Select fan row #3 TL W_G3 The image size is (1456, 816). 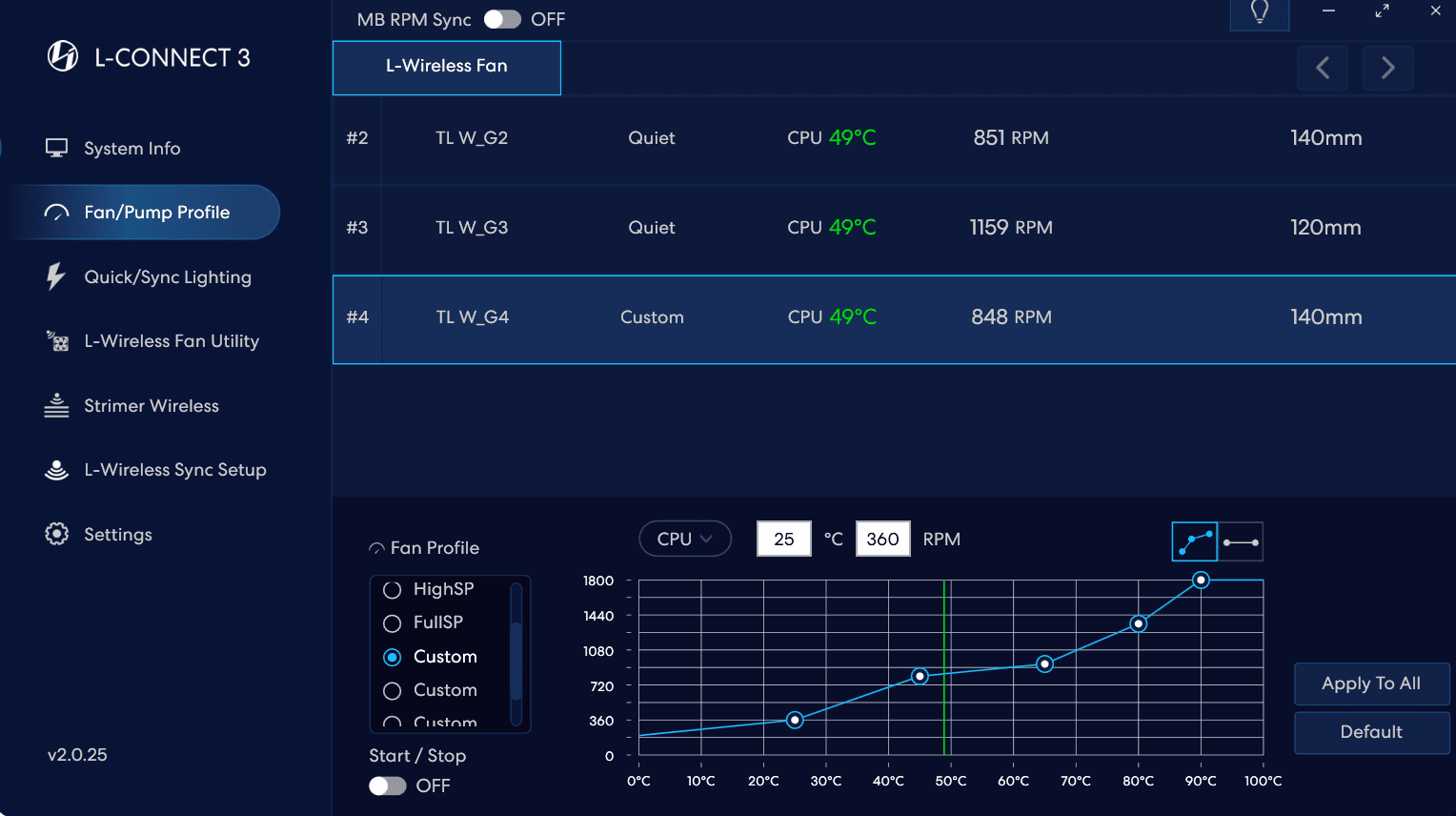click(x=894, y=228)
